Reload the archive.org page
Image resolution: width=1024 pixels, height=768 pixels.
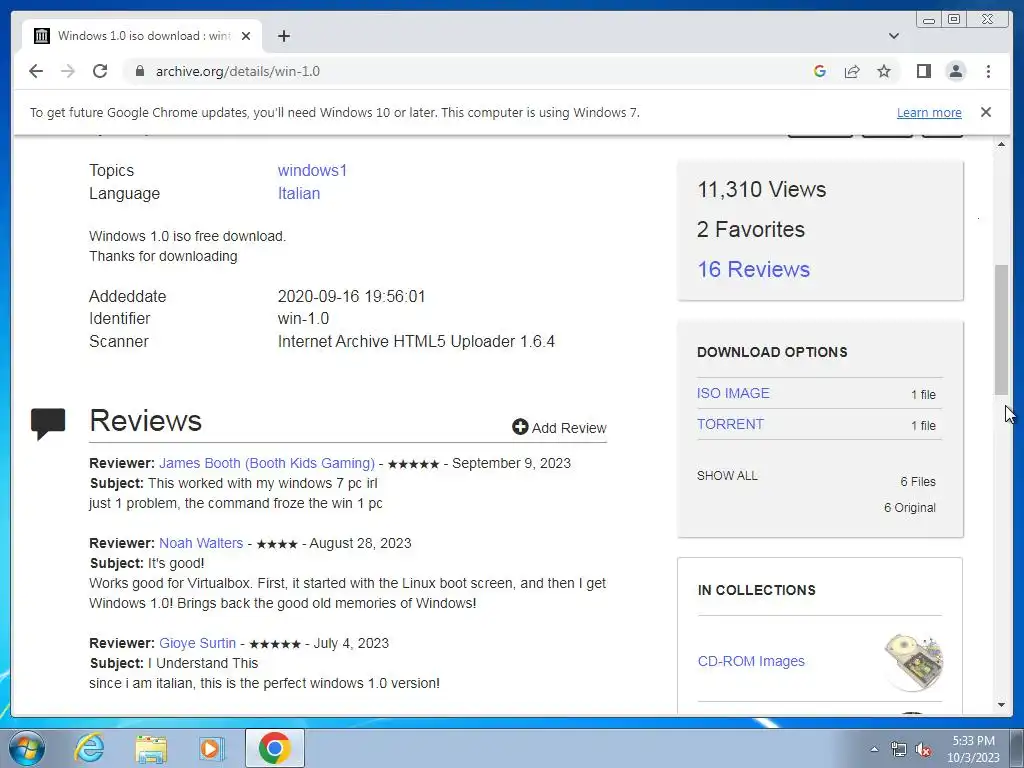click(x=100, y=71)
